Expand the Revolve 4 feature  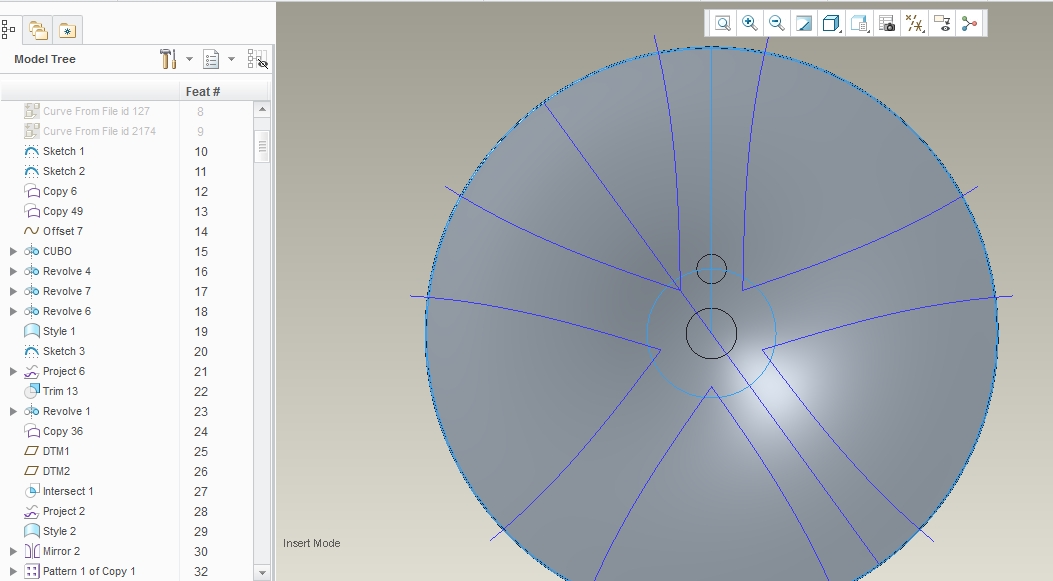[x=13, y=271]
